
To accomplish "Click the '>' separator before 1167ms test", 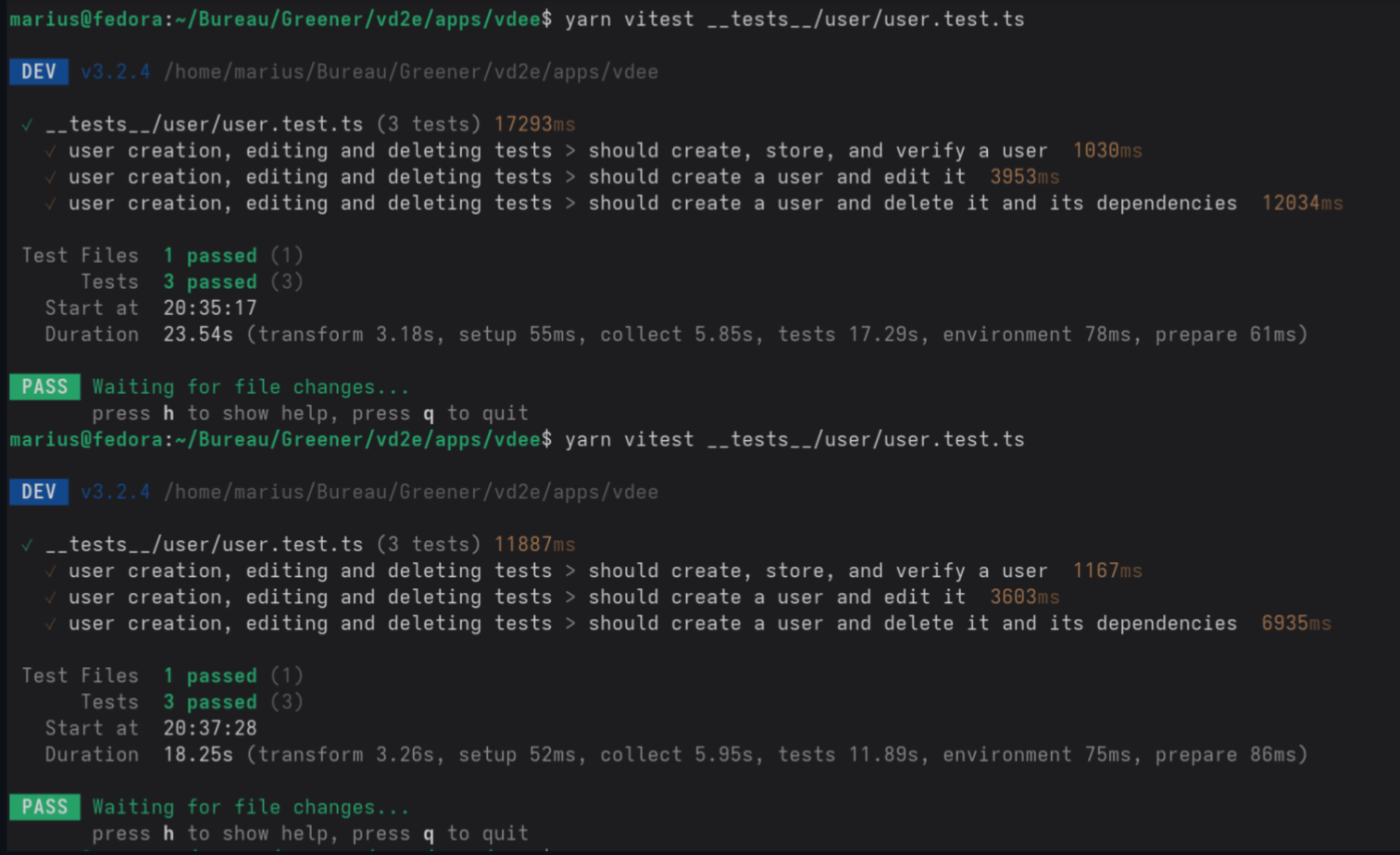I will (x=570, y=571).
